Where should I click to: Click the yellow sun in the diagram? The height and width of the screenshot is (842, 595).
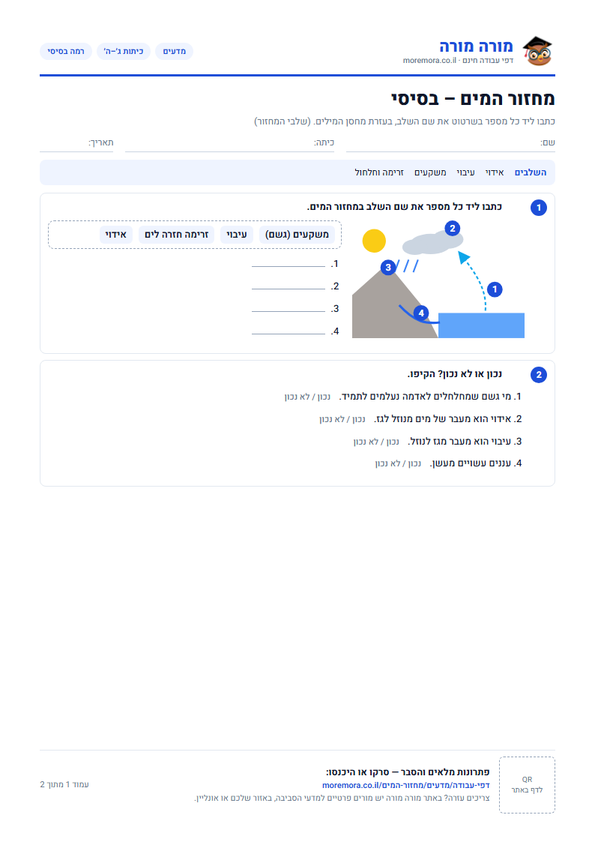tap(374, 241)
